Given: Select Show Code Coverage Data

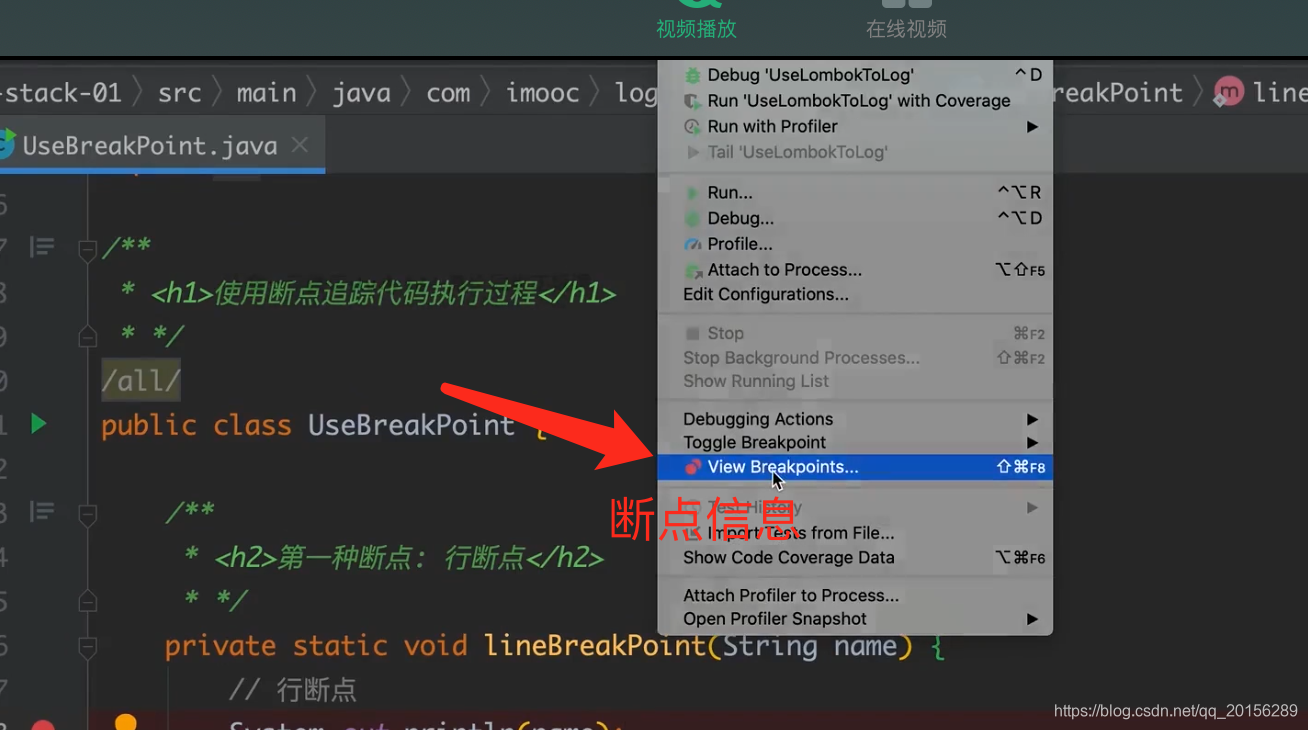Looking at the screenshot, I should pyautogui.click(x=855, y=558).
